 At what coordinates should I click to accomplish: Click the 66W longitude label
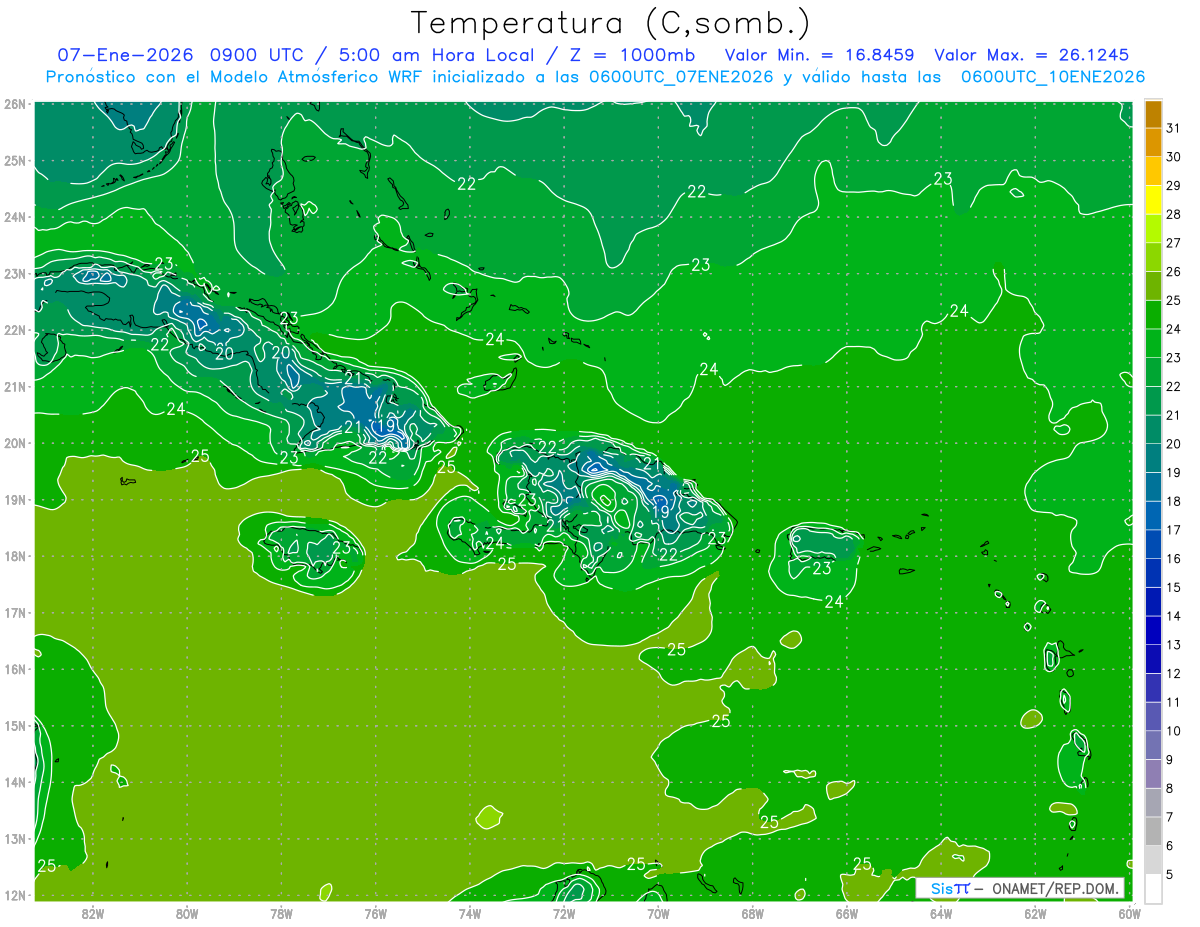(847, 913)
